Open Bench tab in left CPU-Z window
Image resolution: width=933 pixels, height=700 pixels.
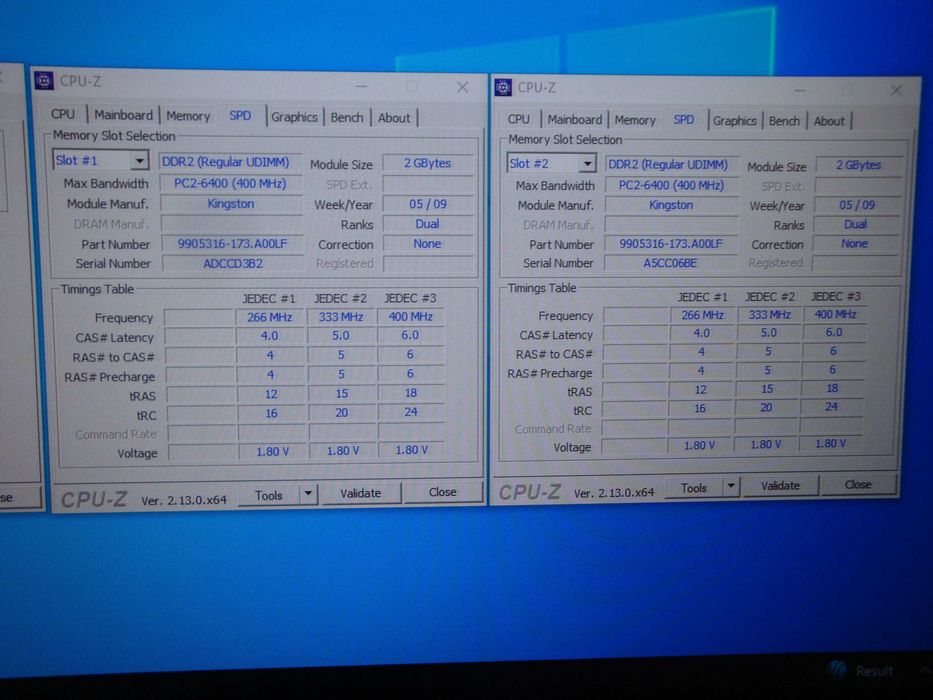pos(347,118)
